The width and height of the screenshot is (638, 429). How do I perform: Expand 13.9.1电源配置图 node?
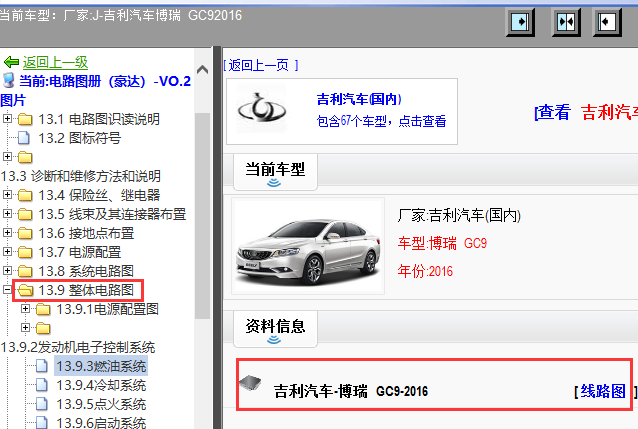coord(26,309)
